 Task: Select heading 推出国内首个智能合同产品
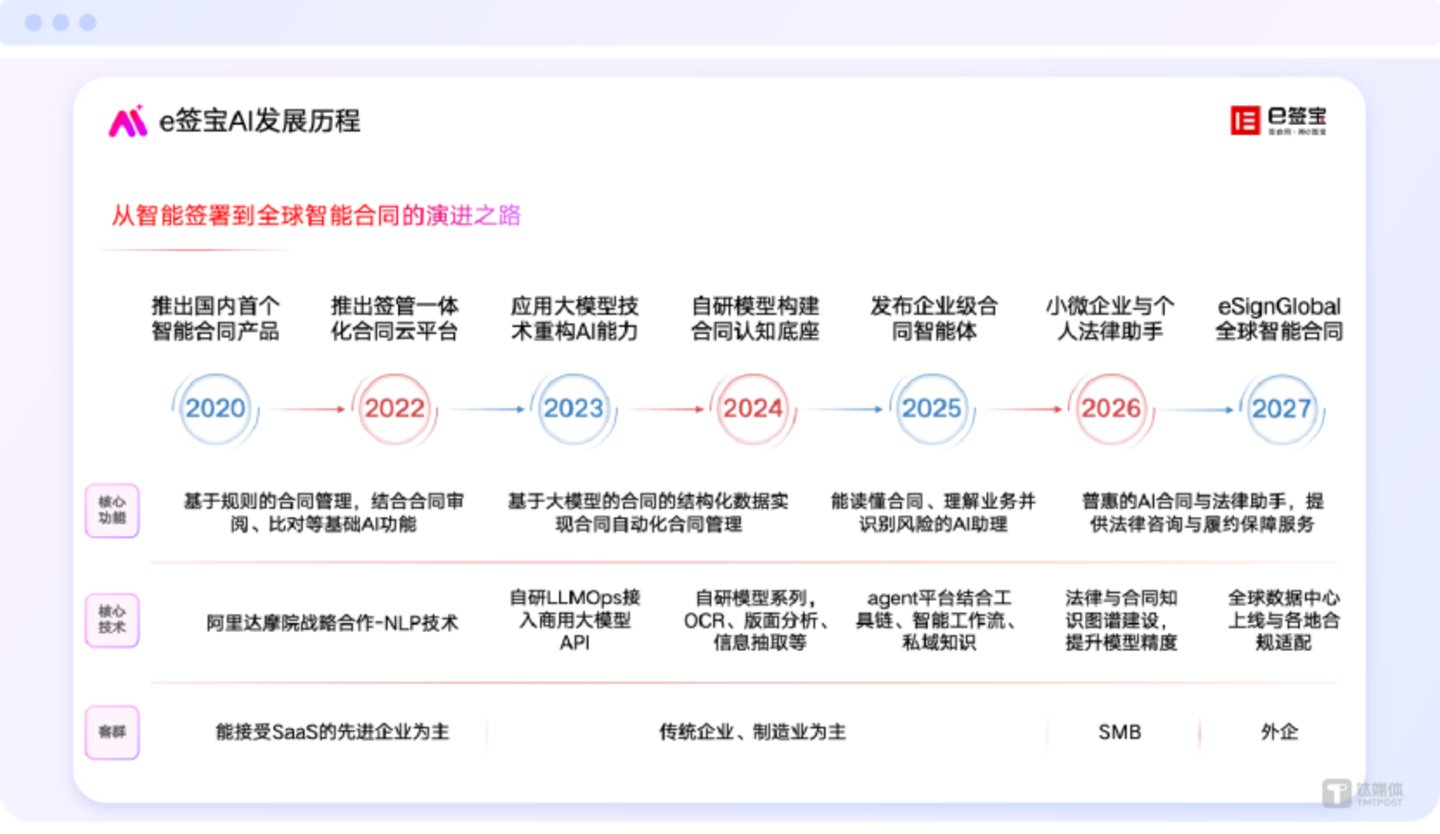(215, 318)
